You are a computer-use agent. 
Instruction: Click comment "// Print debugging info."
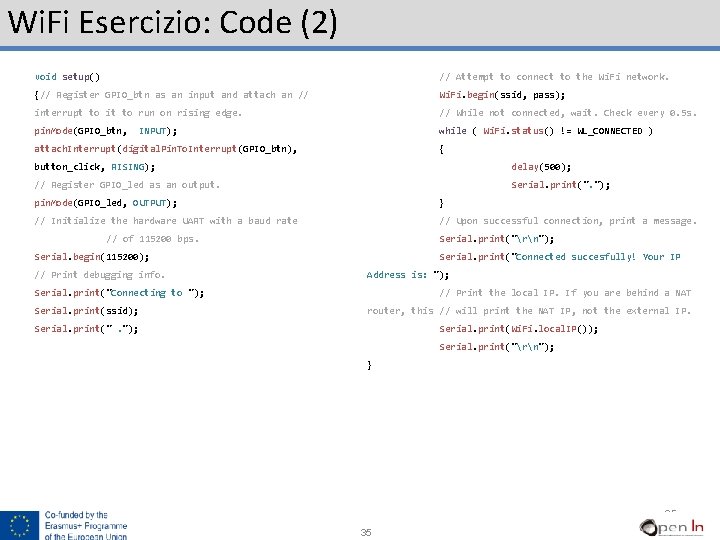99,275
